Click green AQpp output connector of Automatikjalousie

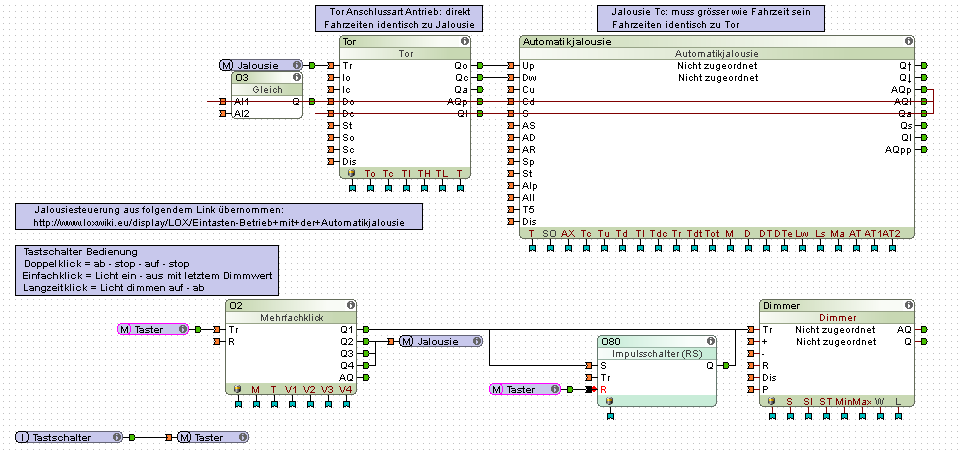pos(924,149)
